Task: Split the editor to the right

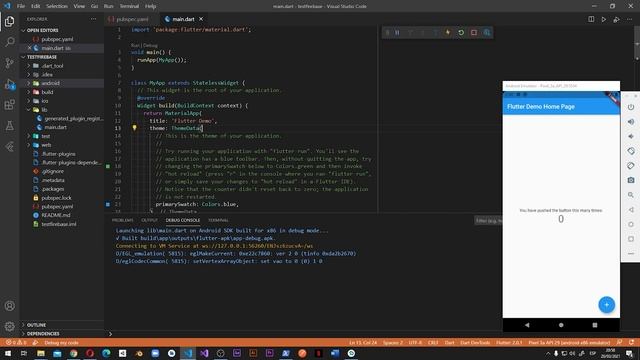Action: click(x=591, y=19)
